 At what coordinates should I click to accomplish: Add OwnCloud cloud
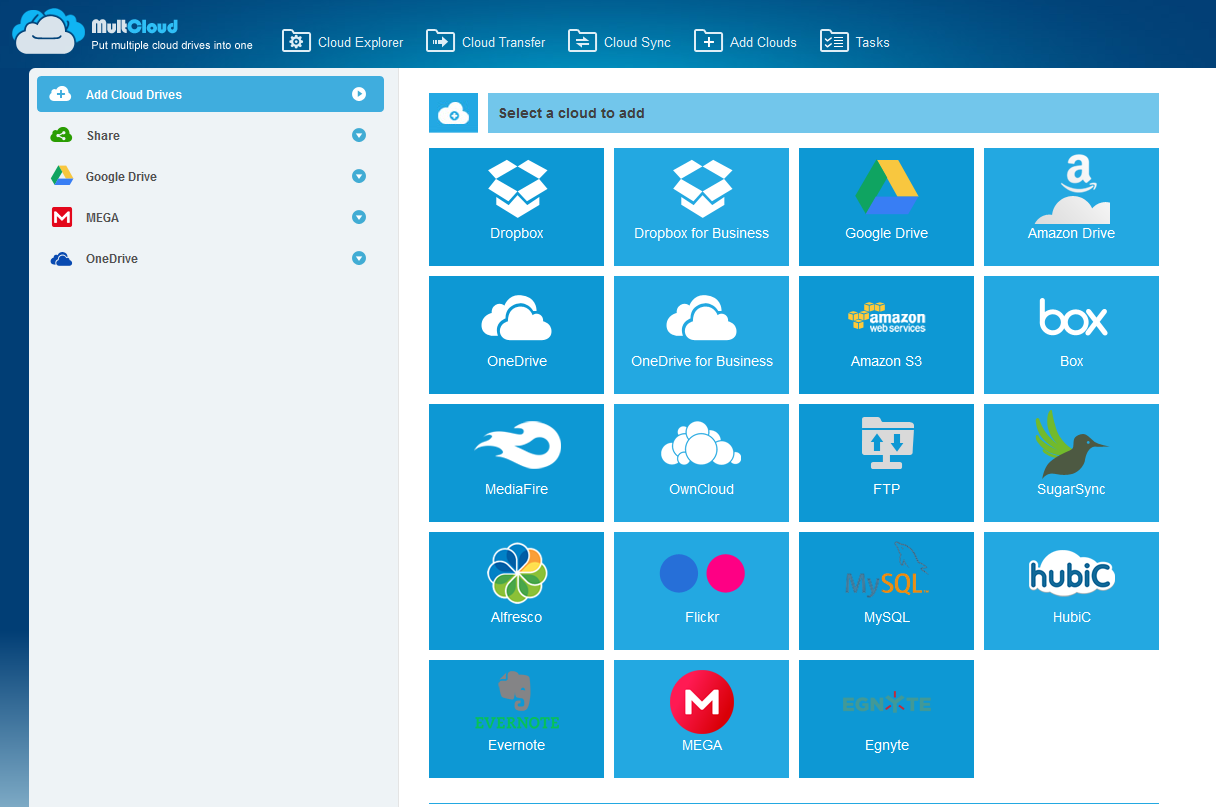coord(701,463)
